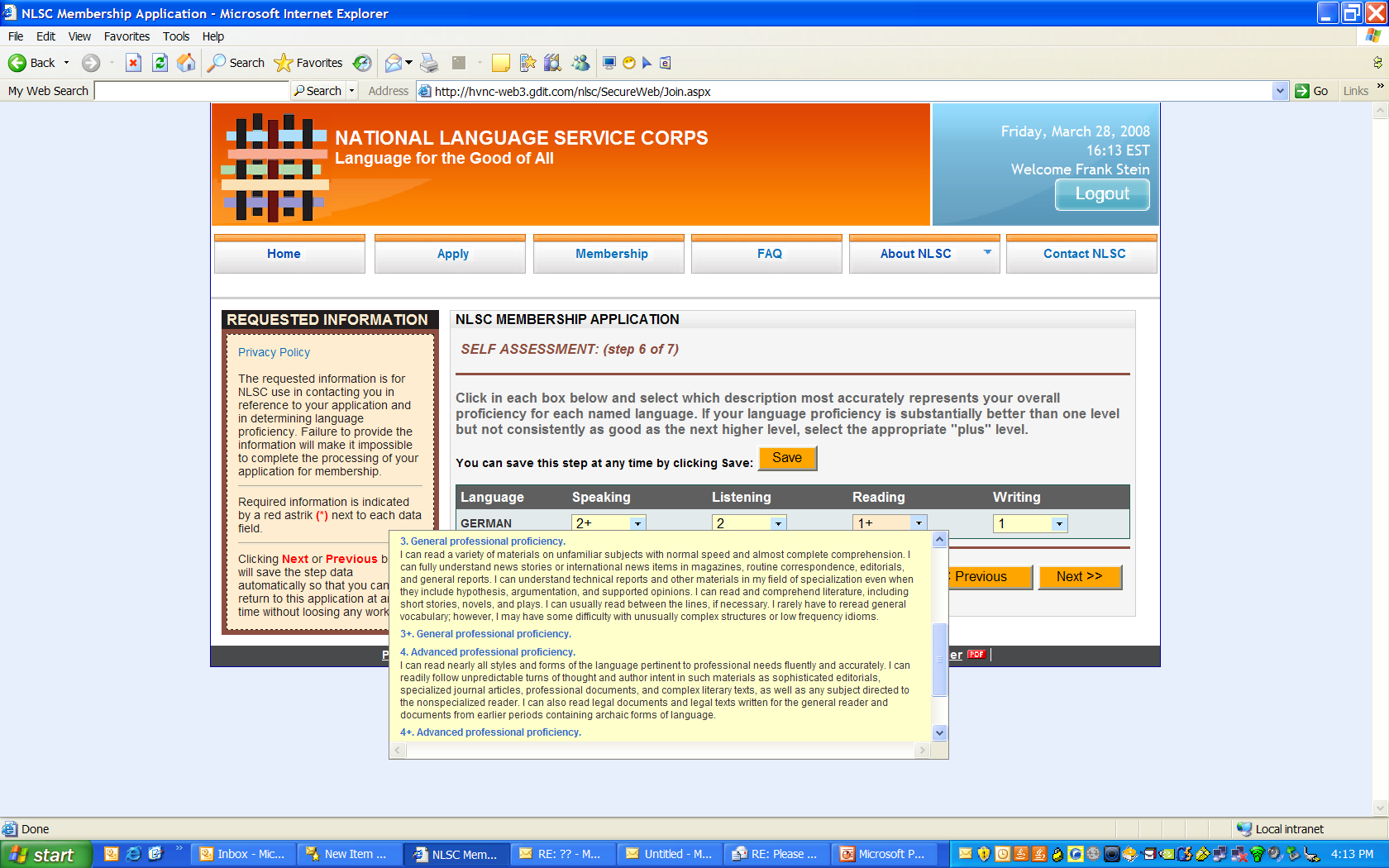Click the Windows start button

[x=45, y=854]
